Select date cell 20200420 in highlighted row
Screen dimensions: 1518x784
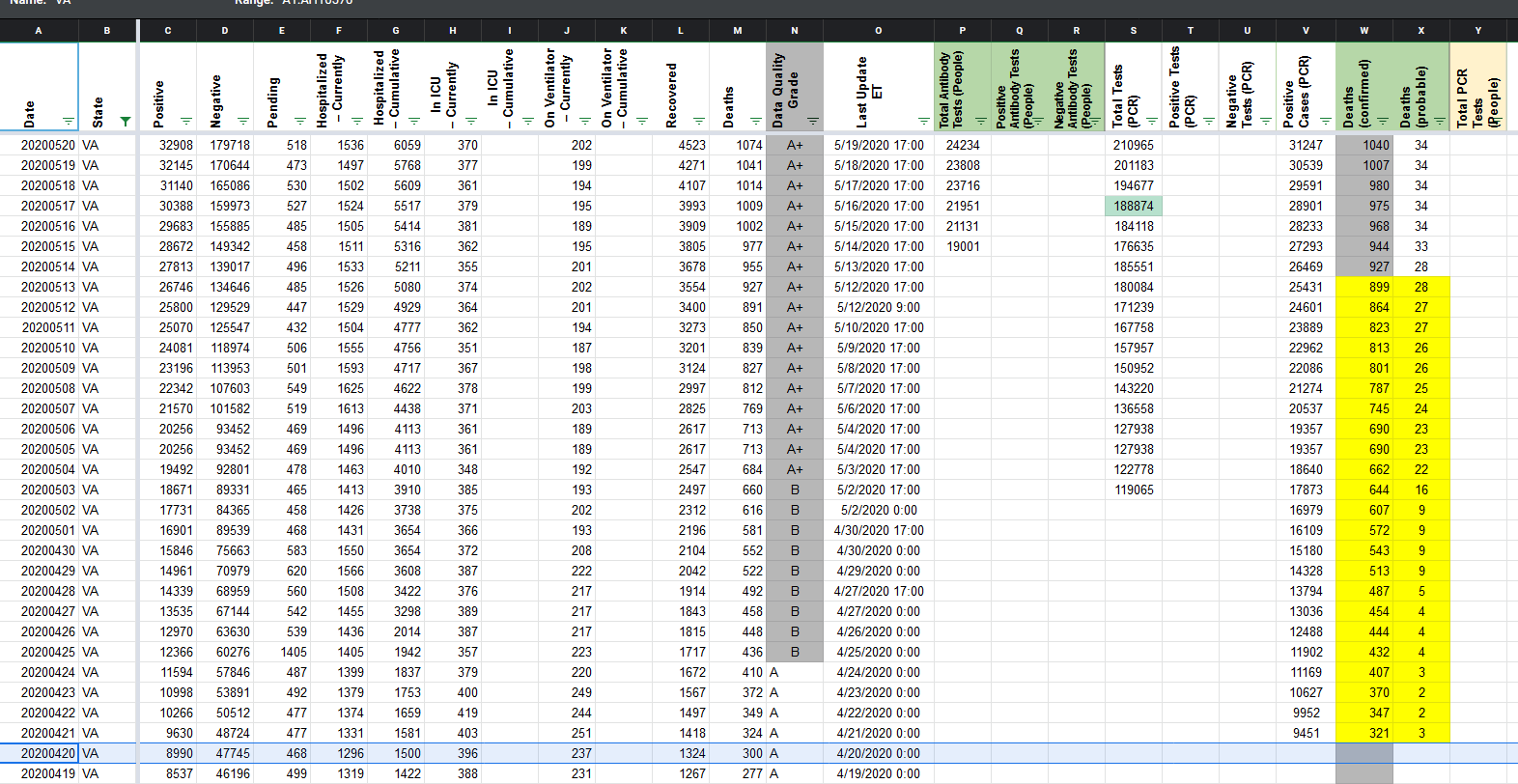coord(39,753)
